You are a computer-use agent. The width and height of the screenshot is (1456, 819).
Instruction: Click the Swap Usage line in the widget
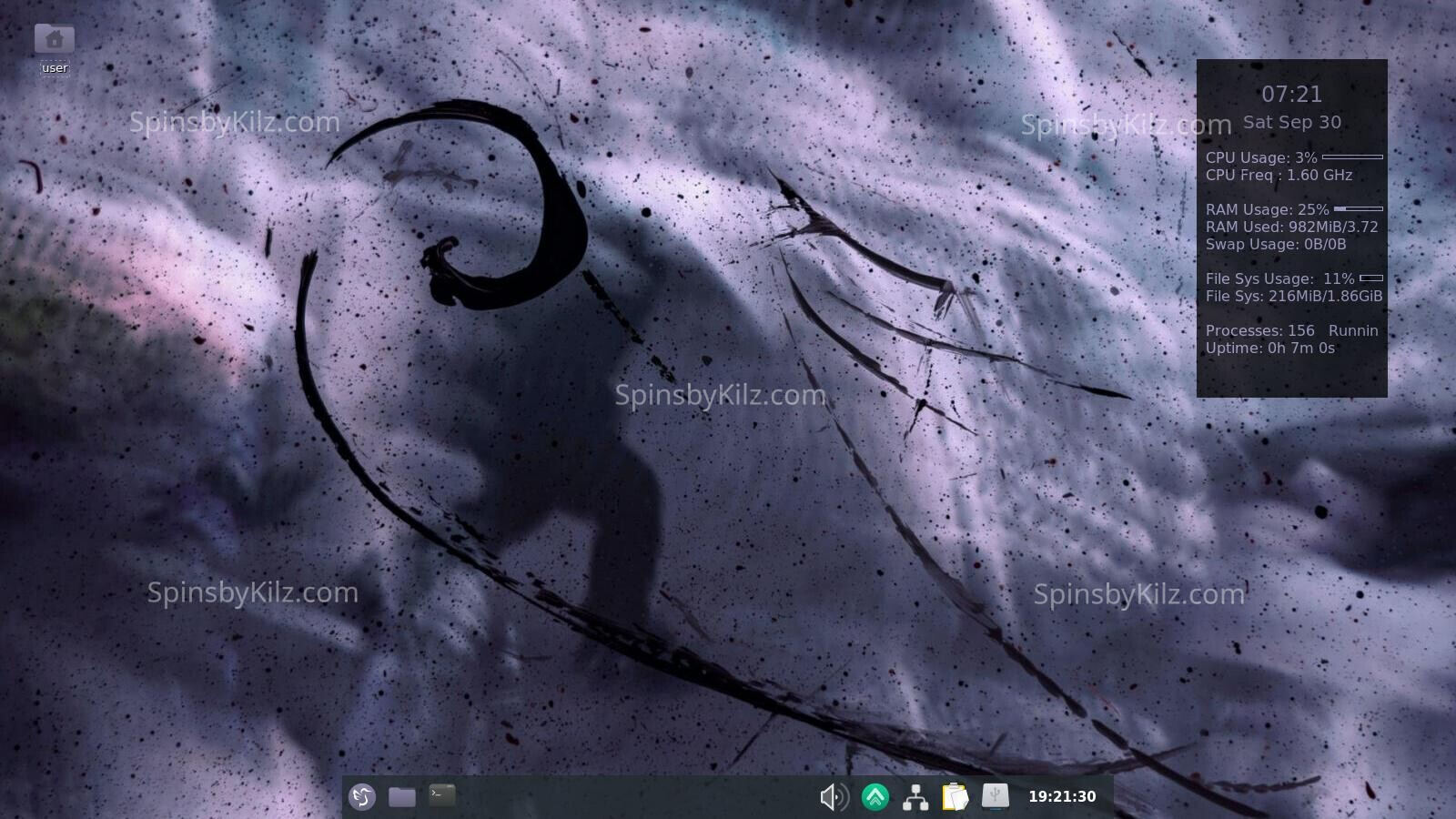pyautogui.click(x=1275, y=245)
